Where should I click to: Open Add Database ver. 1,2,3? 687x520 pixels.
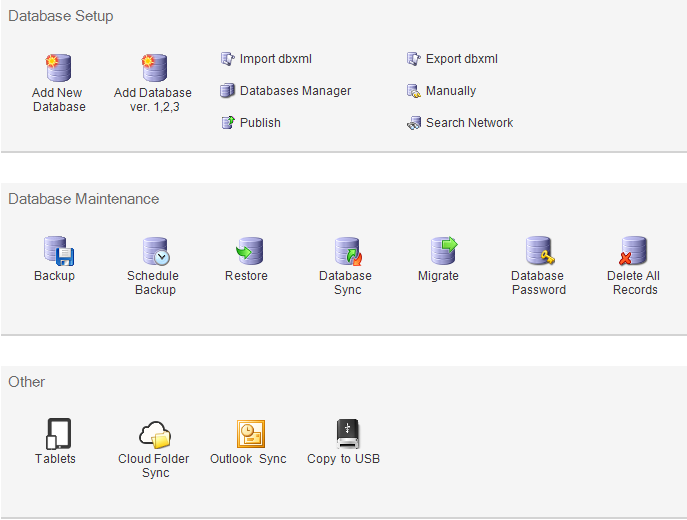coord(153,68)
